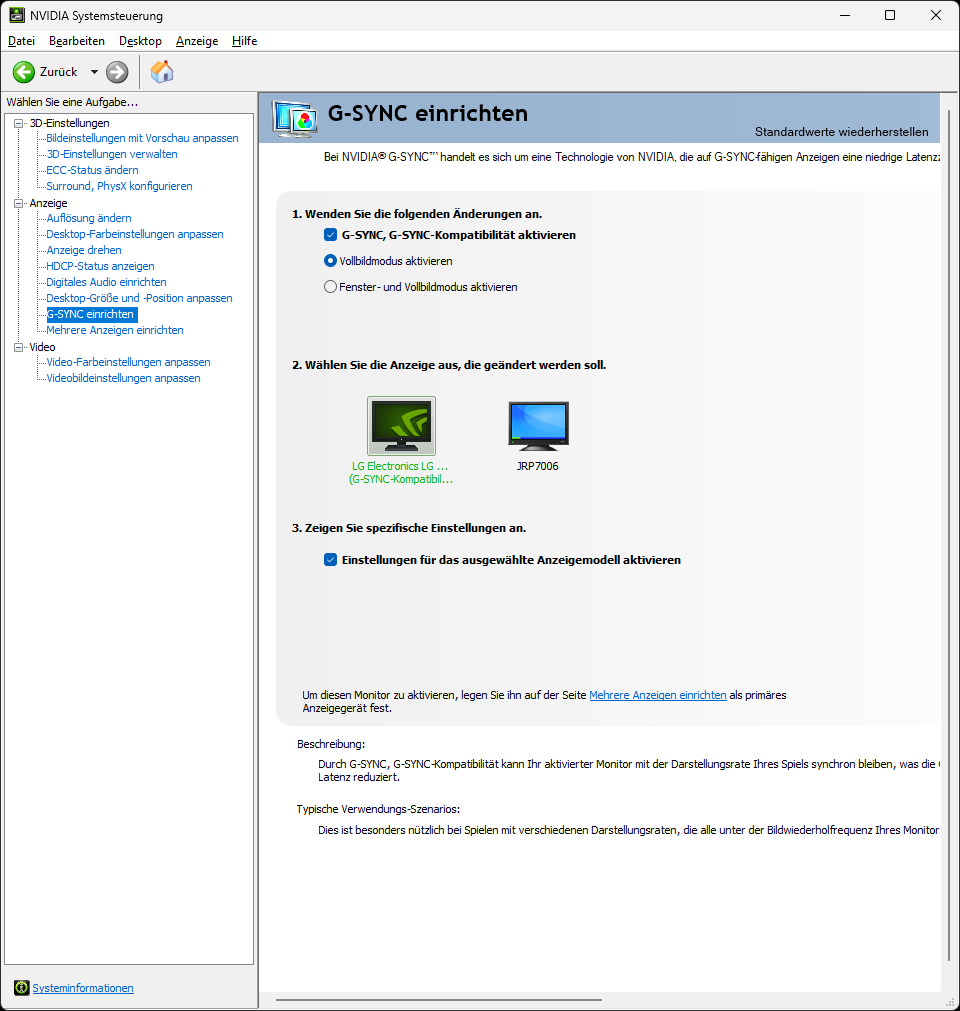The height and width of the screenshot is (1011, 960).
Task: Open Bildeinstellungen mit Vorschau anpassen
Action: [x=142, y=138]
